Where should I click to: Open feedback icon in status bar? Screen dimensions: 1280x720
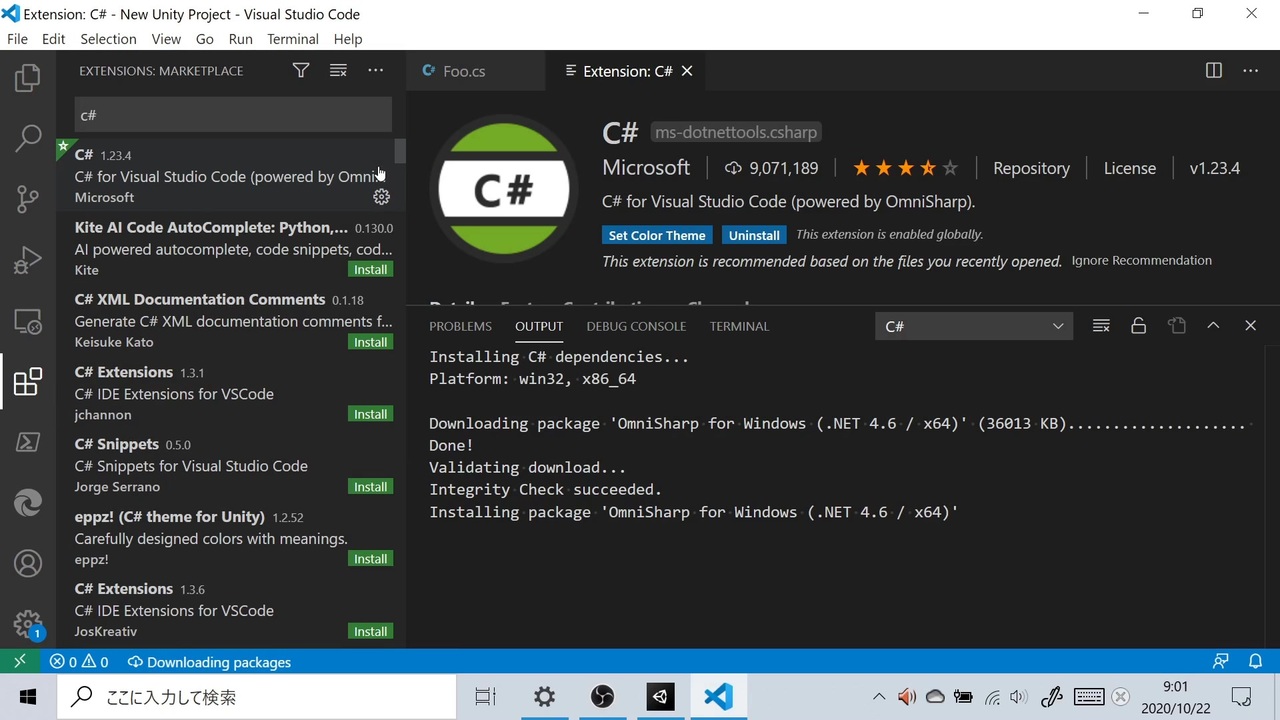click(1220, 662)
